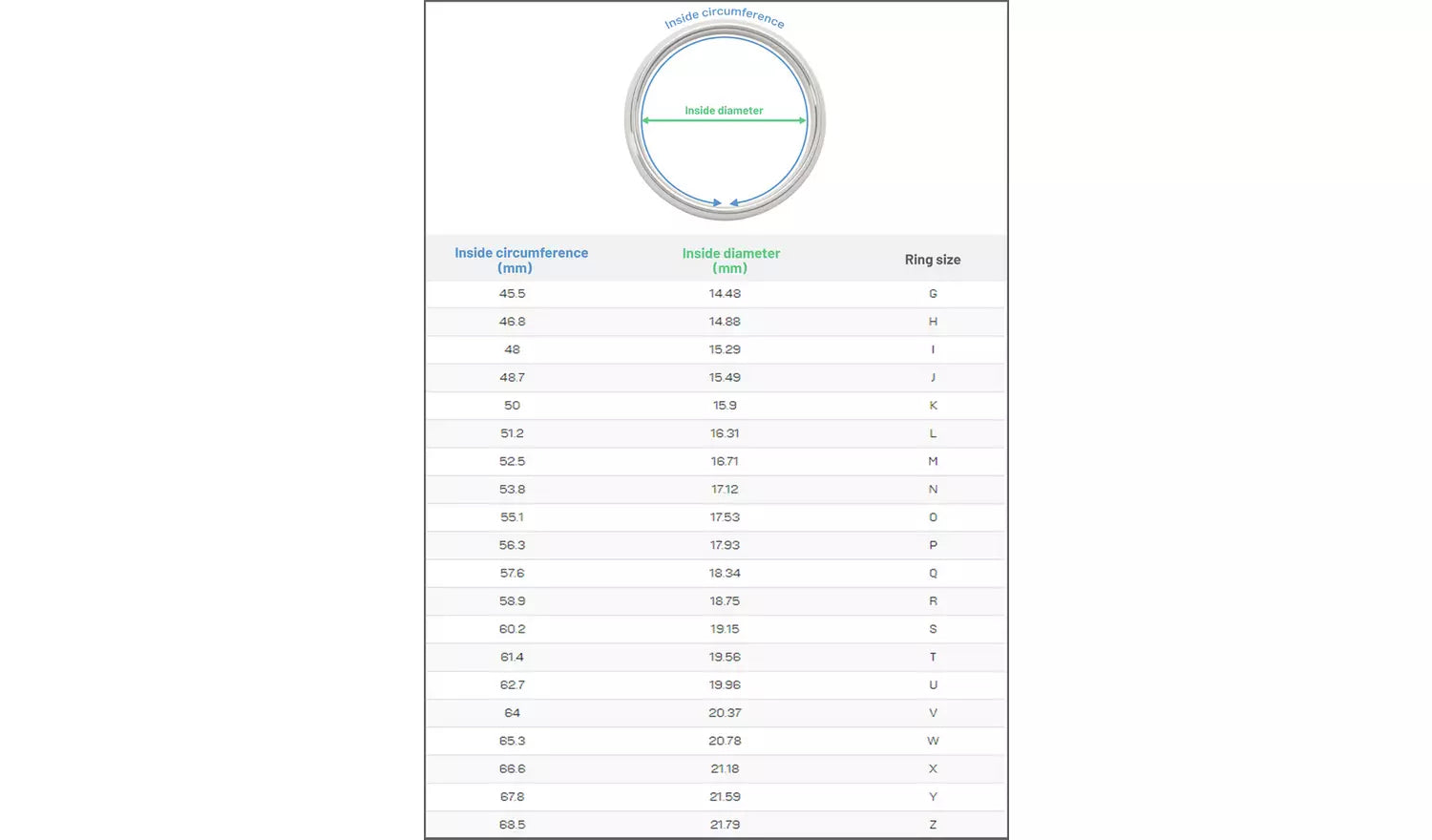
Task: Select ring size U
Action: pyautogui.click(x=933, y=685)
